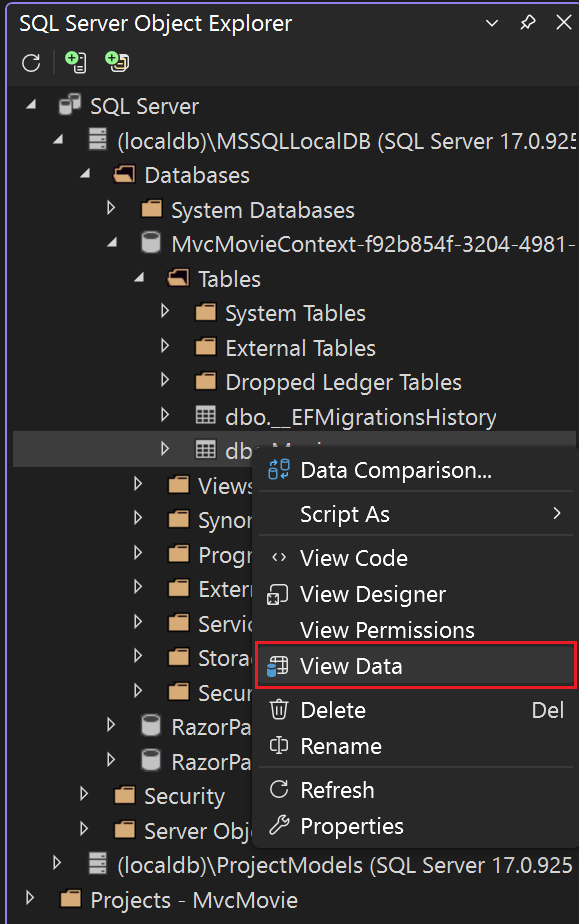
Task: Click the MSSQLLocalDB server icon
Action: (x=98, y=140)
